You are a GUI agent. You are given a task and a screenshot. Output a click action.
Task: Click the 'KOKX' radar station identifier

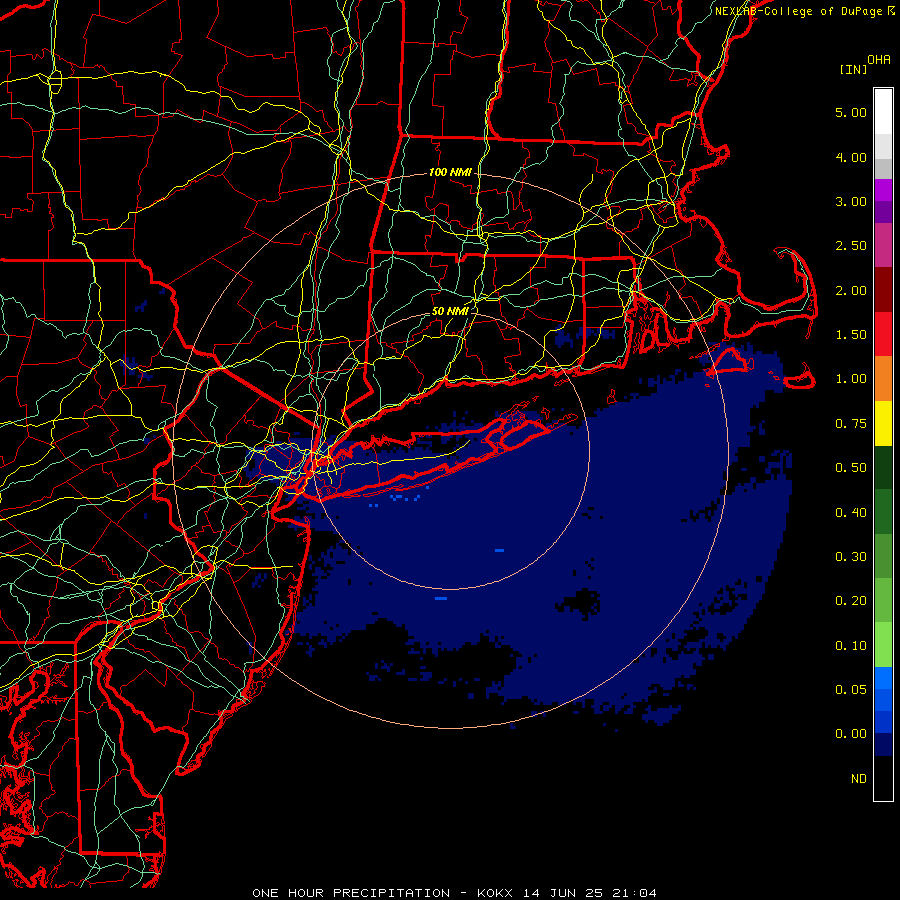click(x=496, y=893)
